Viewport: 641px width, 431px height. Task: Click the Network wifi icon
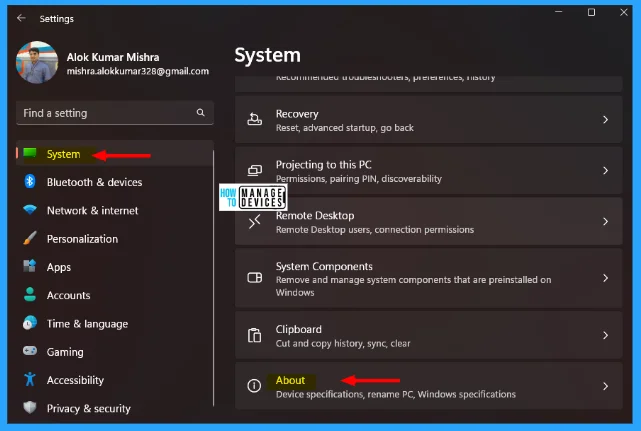click(30, 210)
